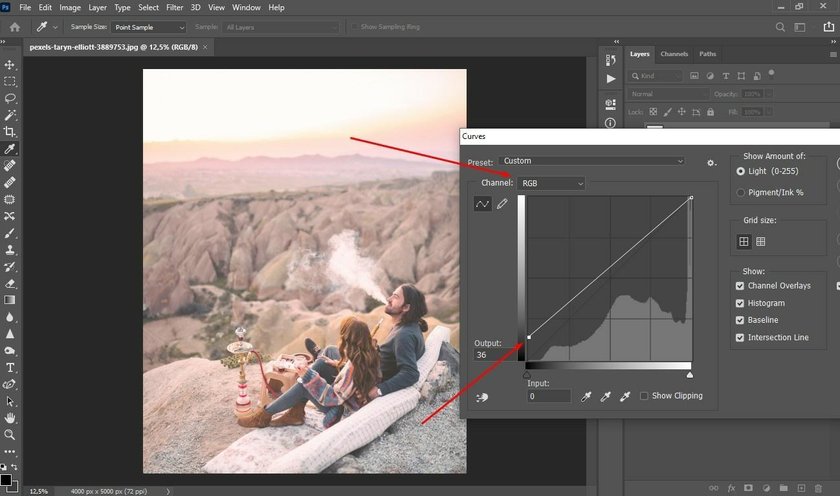The image size is (840, 496).
Task: Open the Image menu
Action: point(70,7)
